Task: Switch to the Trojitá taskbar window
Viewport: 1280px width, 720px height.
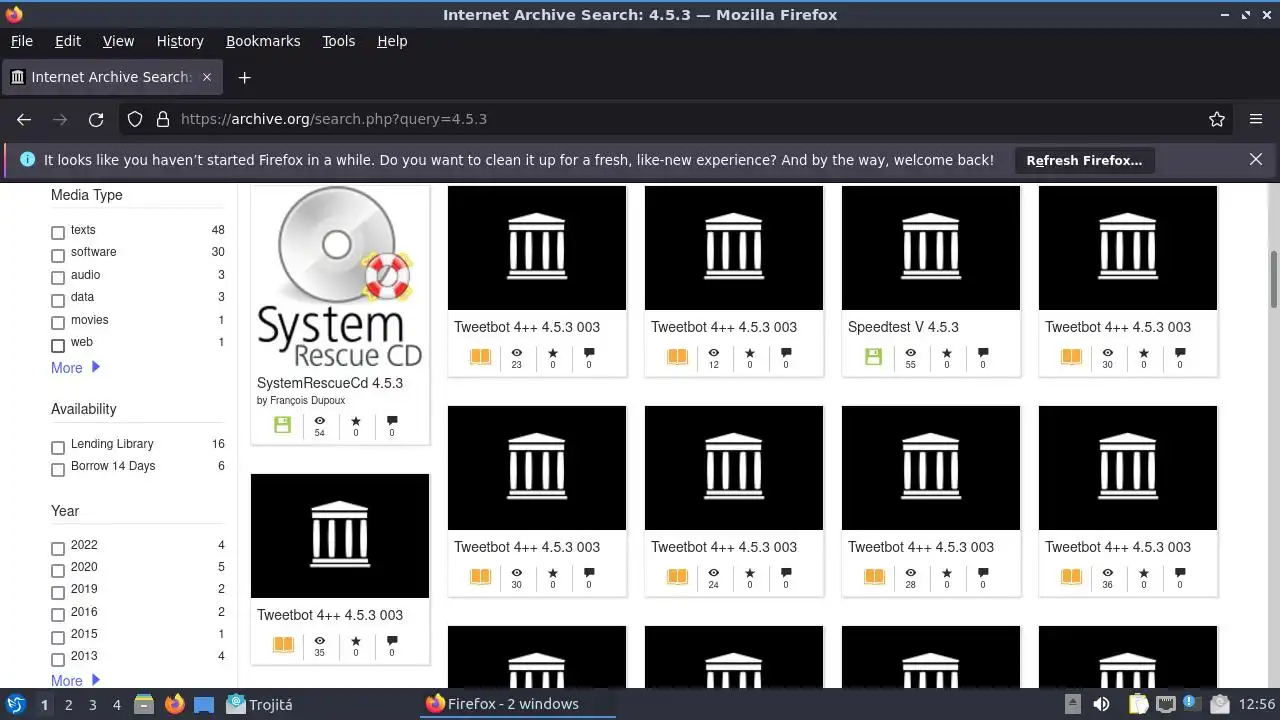Action: point(260,704)
